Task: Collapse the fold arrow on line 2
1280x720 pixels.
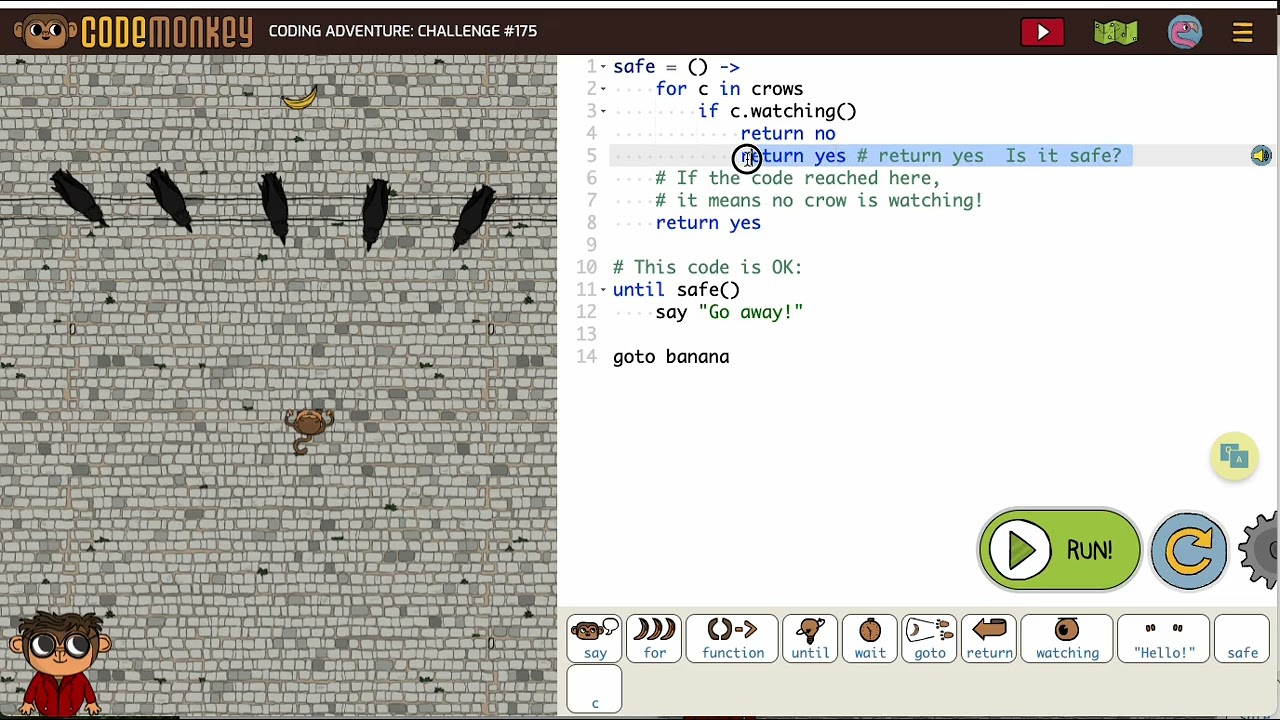Action: [602, 89]
